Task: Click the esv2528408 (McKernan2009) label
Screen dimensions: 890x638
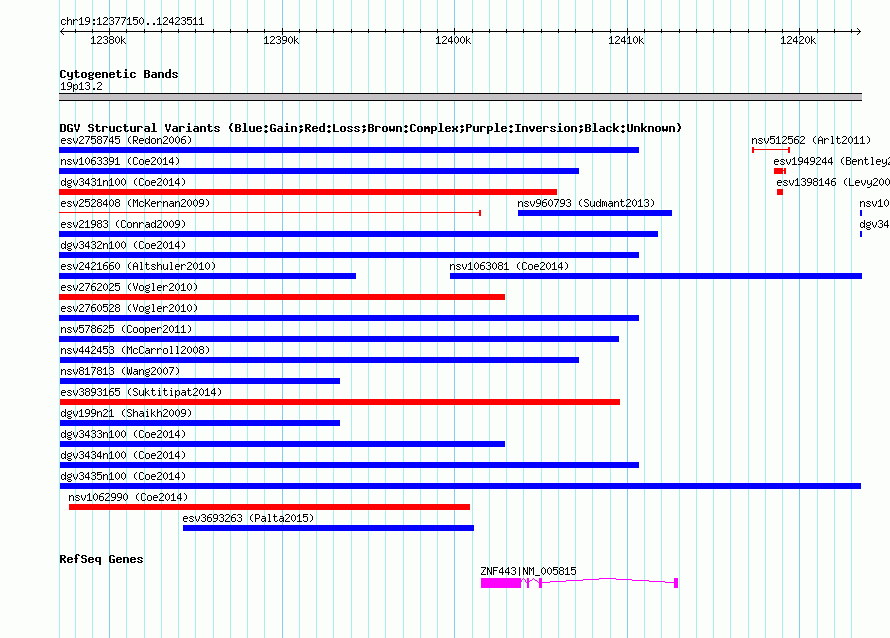Action: [x=135, y=203]
